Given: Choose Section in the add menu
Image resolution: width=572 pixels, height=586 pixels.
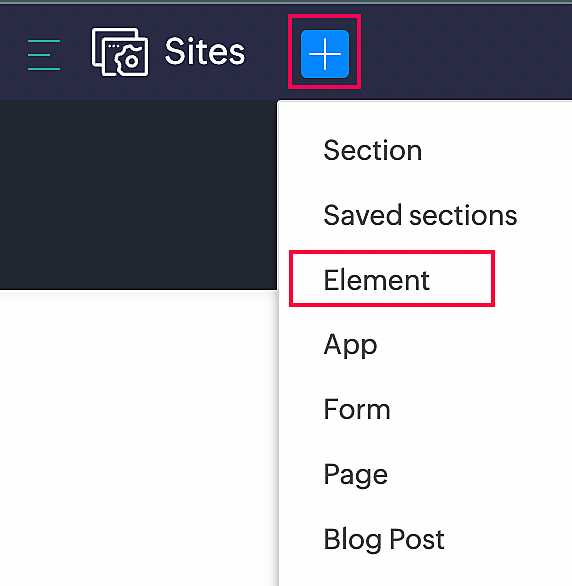Looking at the screenshot, I should [x=372, y=150].
